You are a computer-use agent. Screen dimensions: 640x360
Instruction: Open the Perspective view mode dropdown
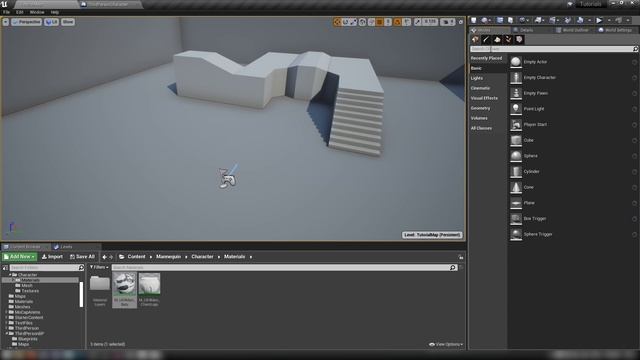[x=27, y=22]
